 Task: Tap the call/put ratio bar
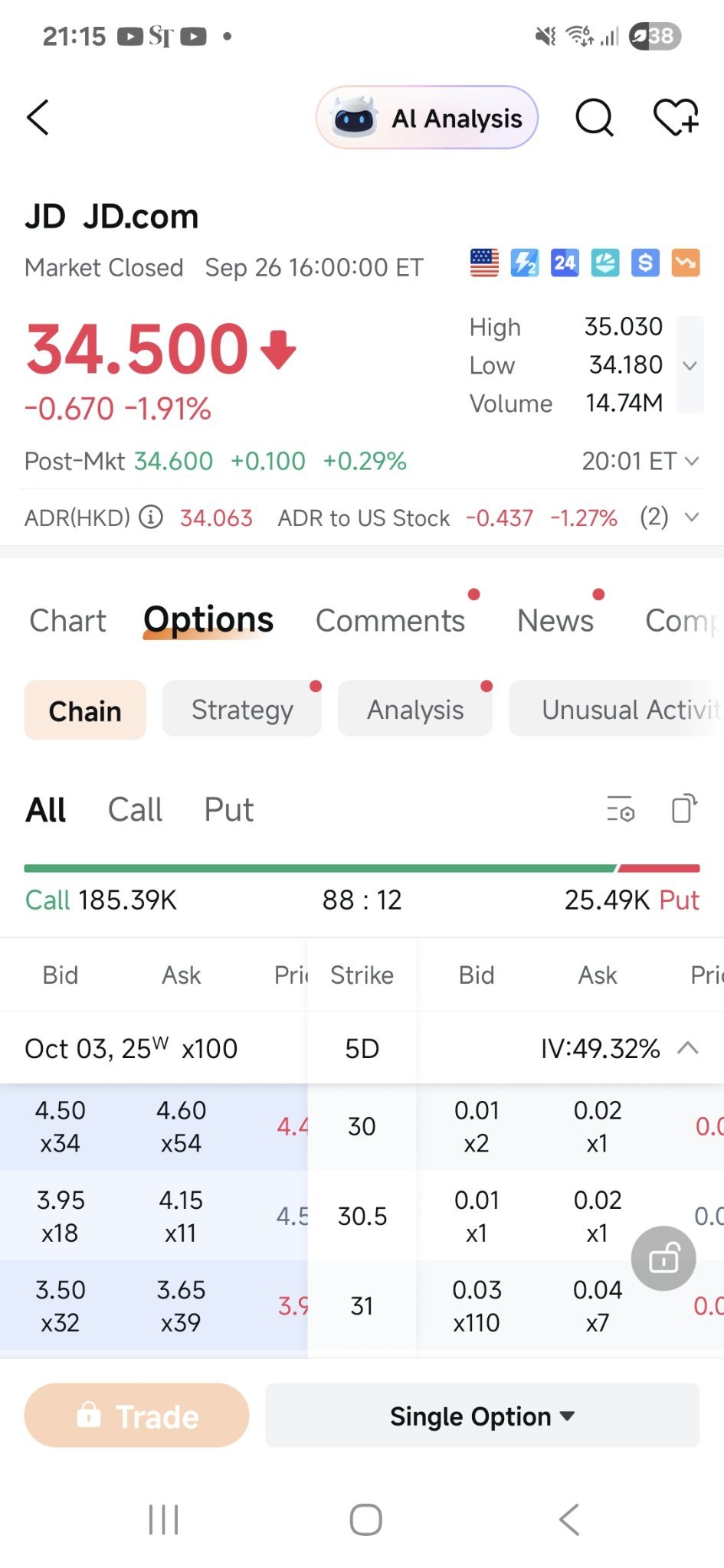coord(362,868)
